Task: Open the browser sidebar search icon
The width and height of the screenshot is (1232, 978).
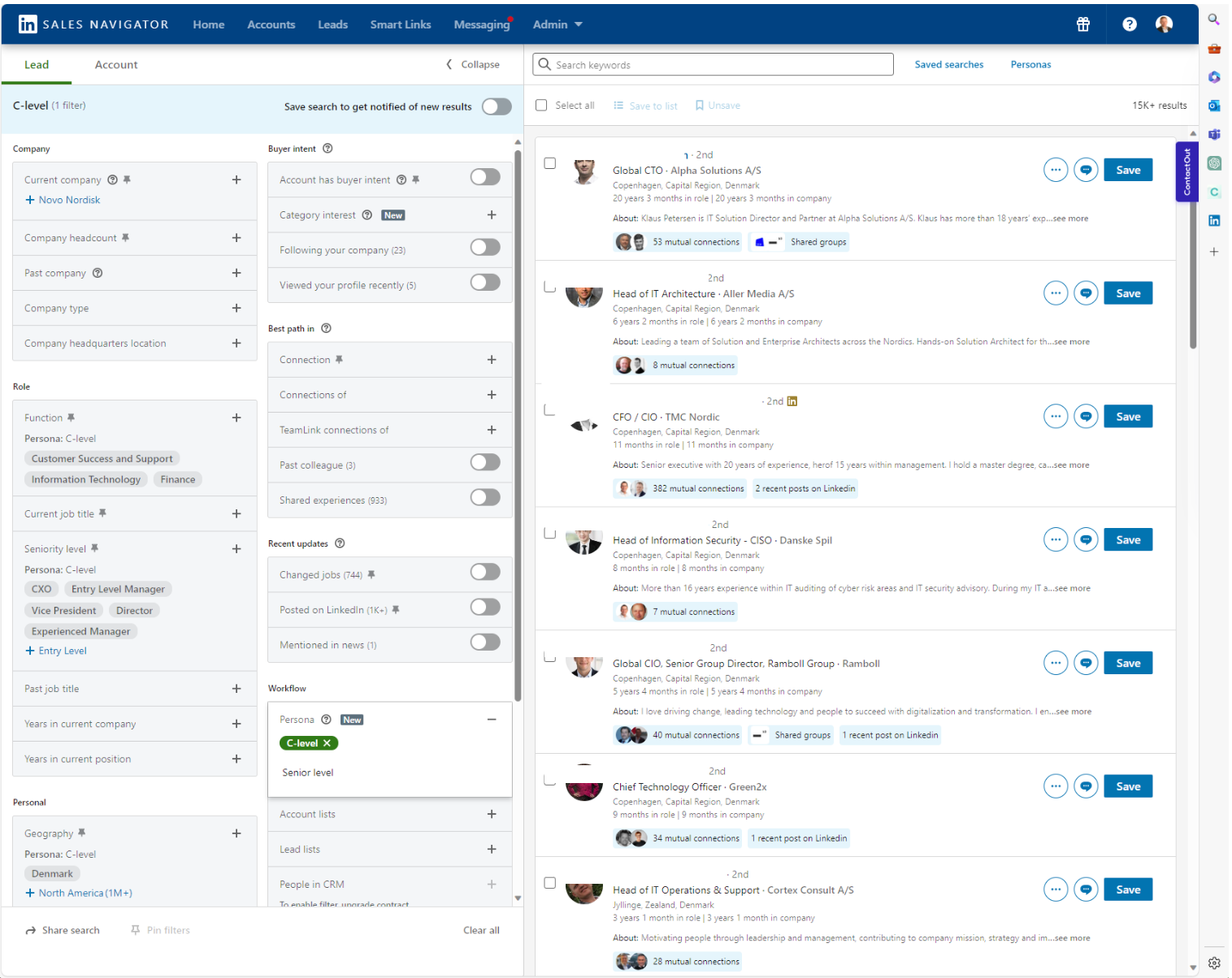Action: tap(1213, 19)
